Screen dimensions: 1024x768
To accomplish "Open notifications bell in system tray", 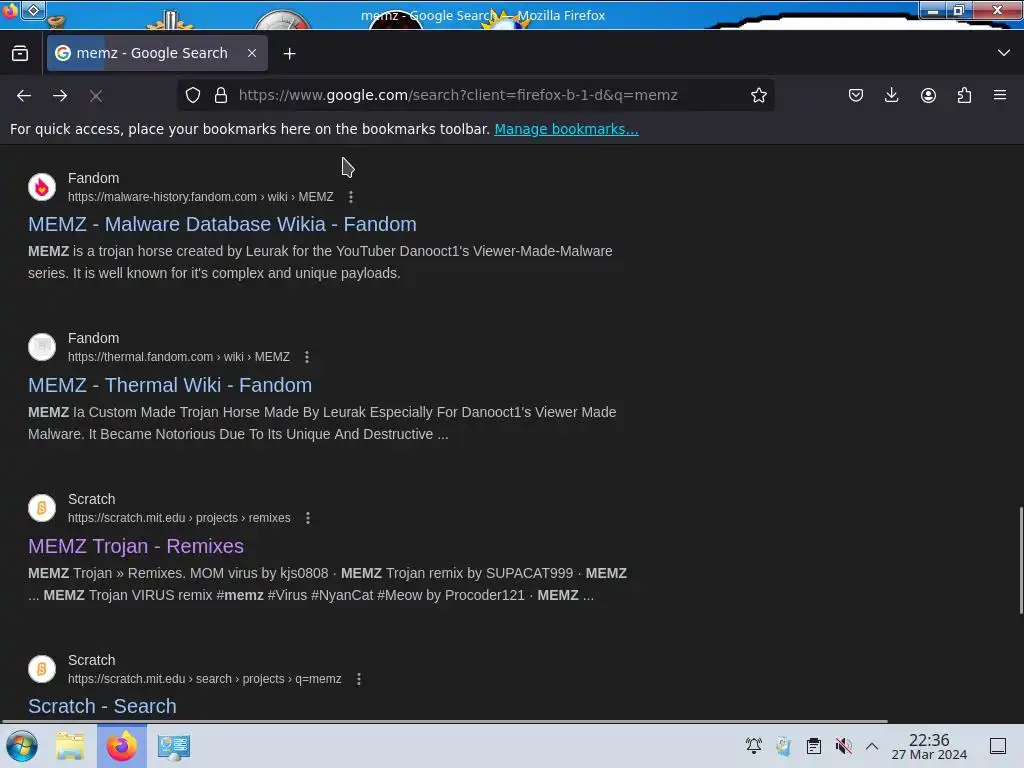I will [x=754, y=746].
